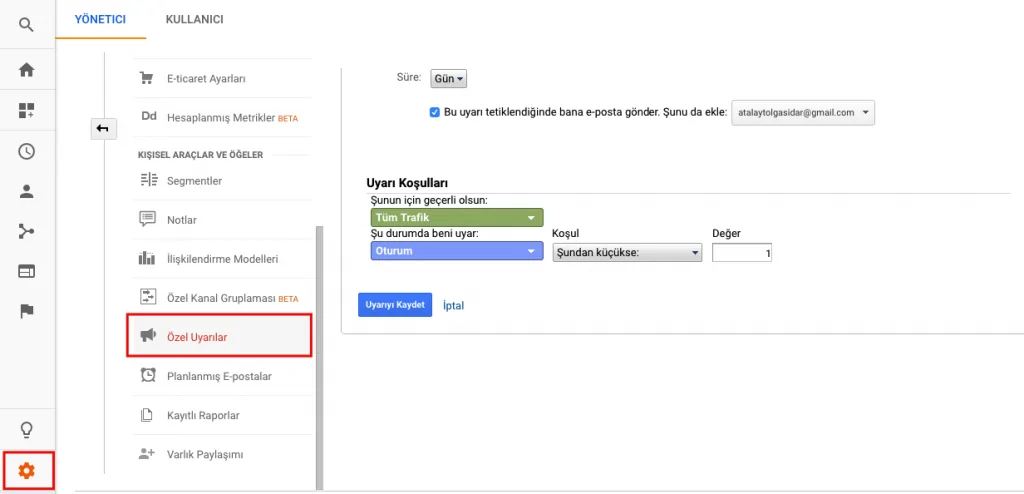1024x494 pixels.
Task: Click the Uyarı Koşulları heading
Action: click(407, 184)
